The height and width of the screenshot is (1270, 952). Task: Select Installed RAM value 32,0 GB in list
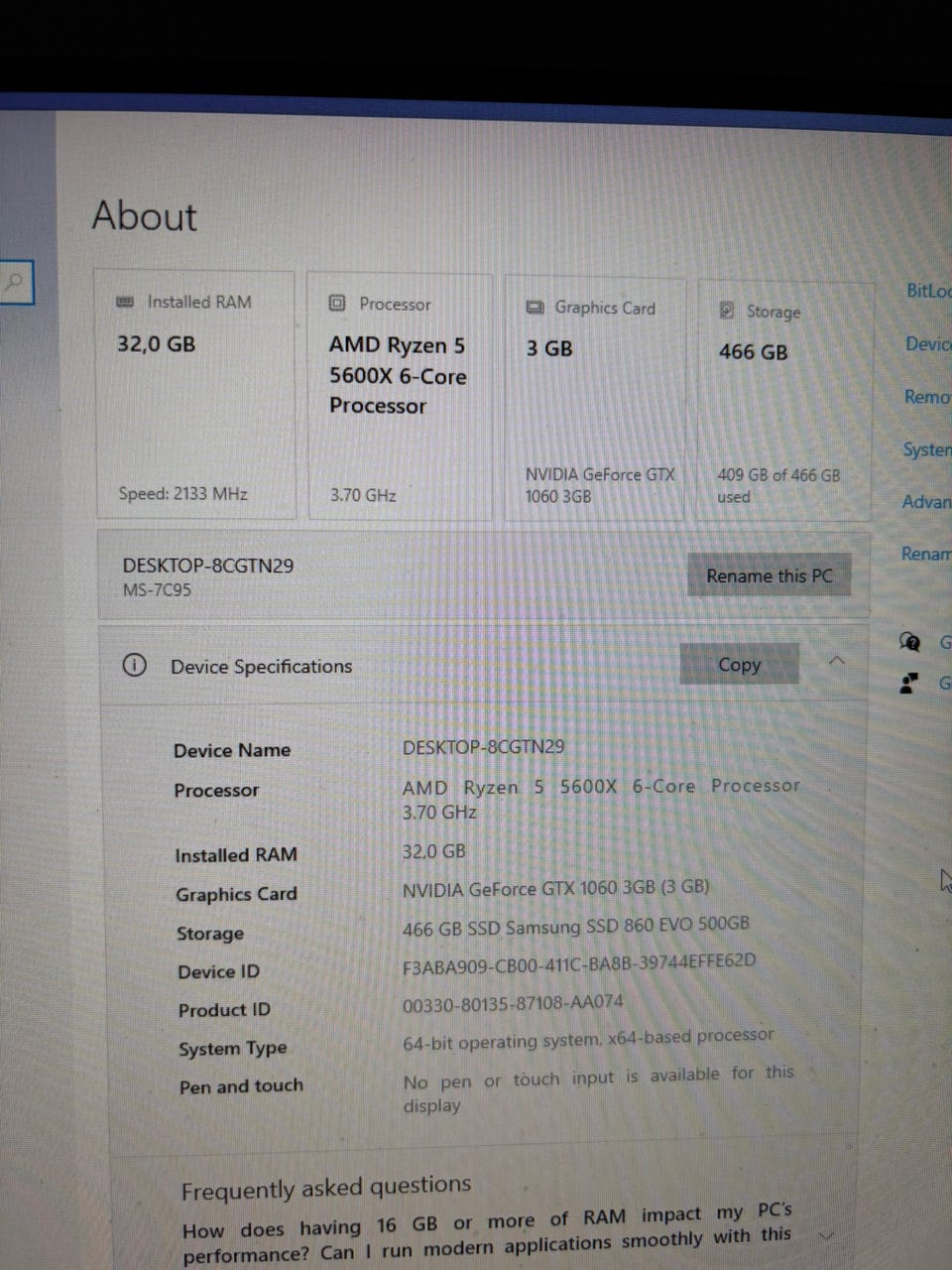point(433,851)
